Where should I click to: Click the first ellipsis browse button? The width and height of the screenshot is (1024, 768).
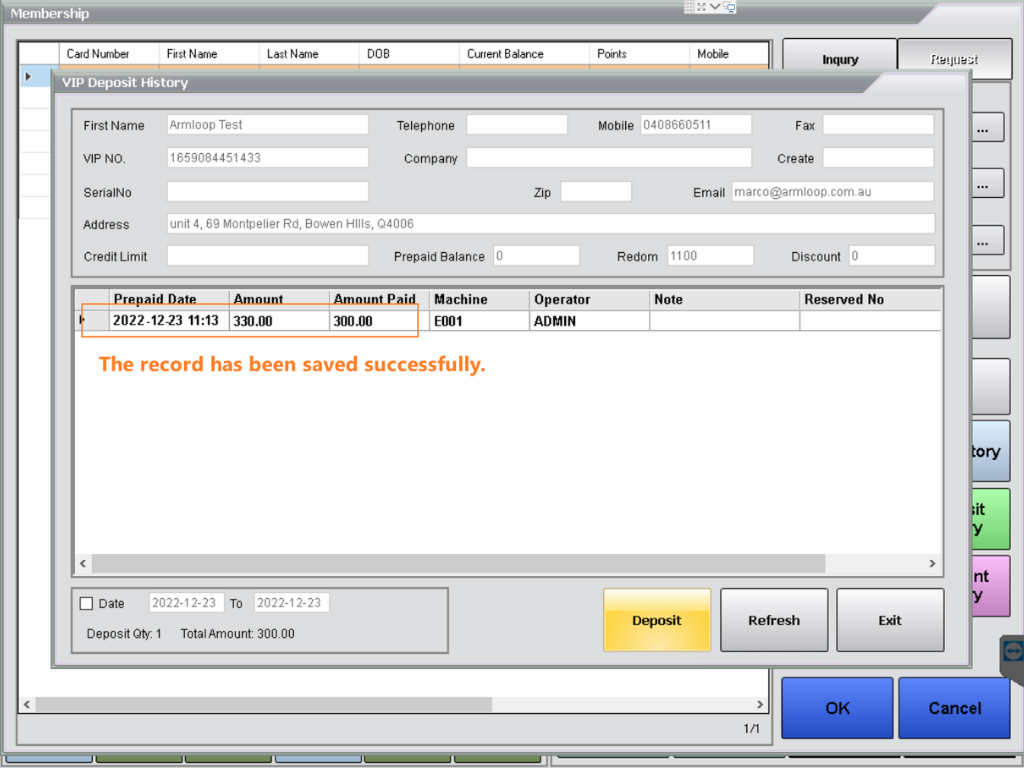click(x=982, y=130)
